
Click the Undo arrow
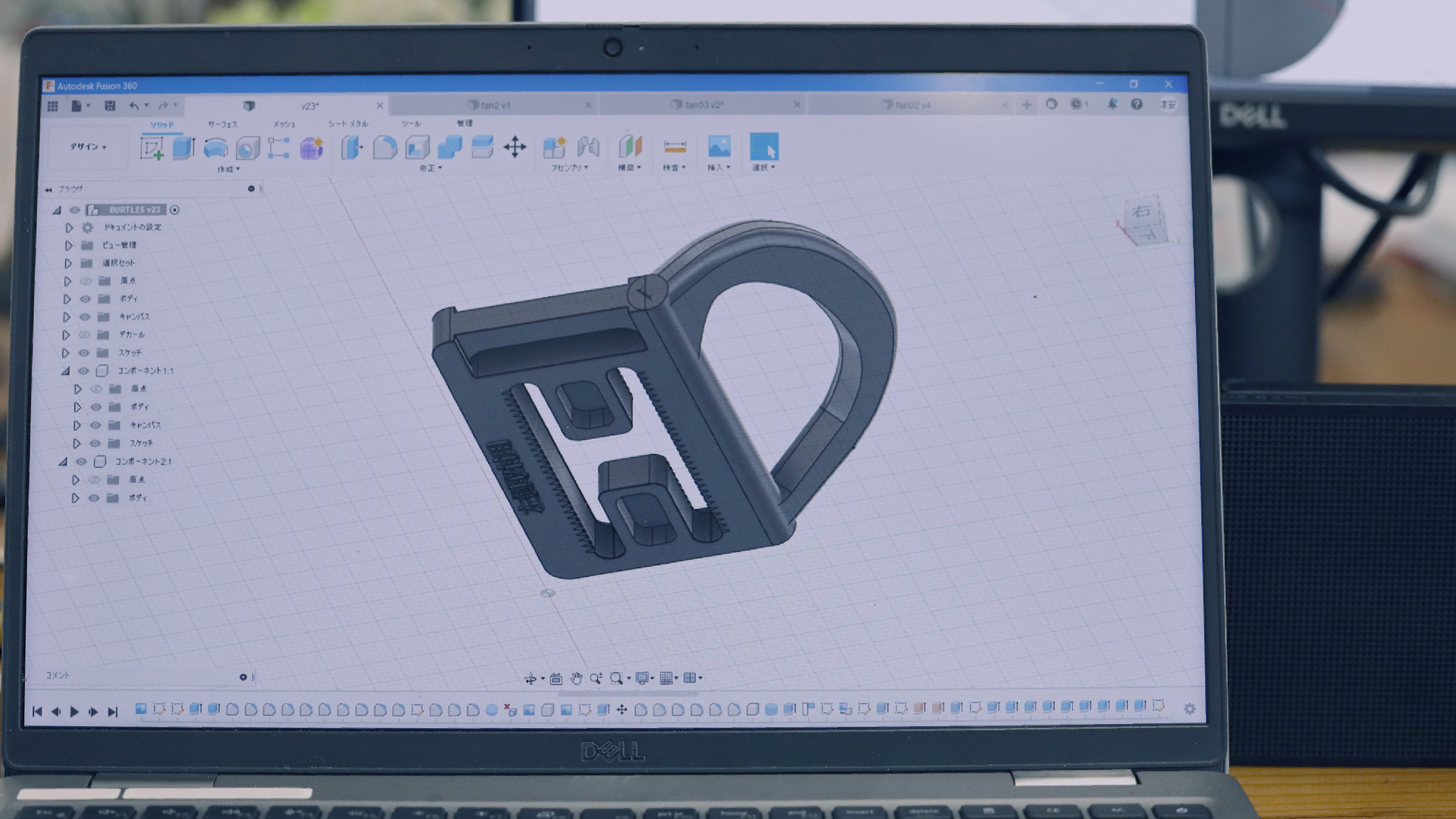134,106
